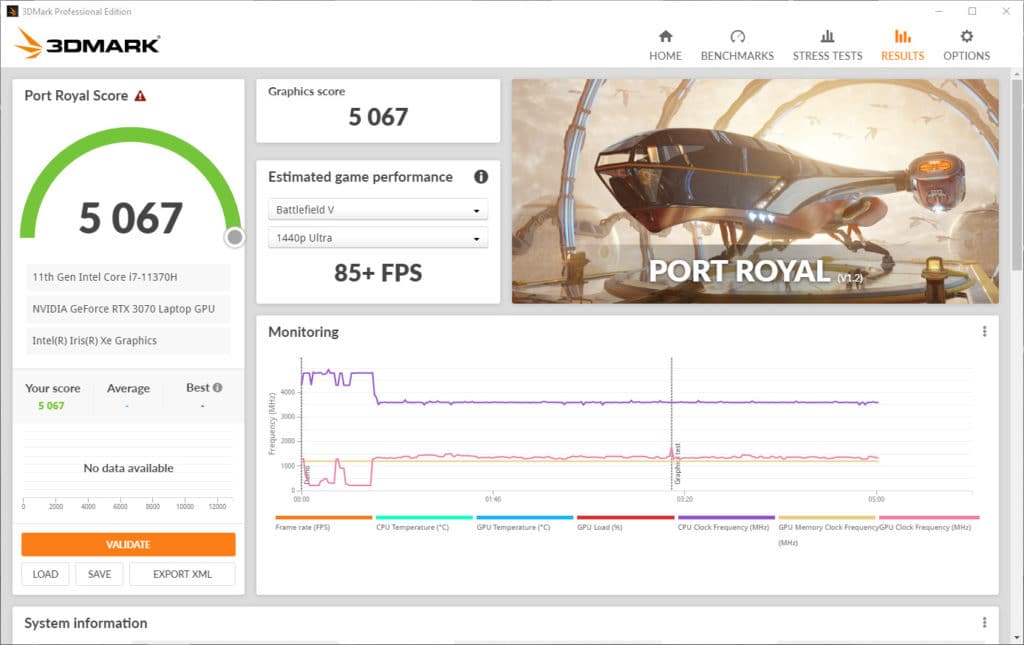The width and height of the screenshot is (1024, 645).
Task: Switch to the RESULTS section
Action: [903, 46]
